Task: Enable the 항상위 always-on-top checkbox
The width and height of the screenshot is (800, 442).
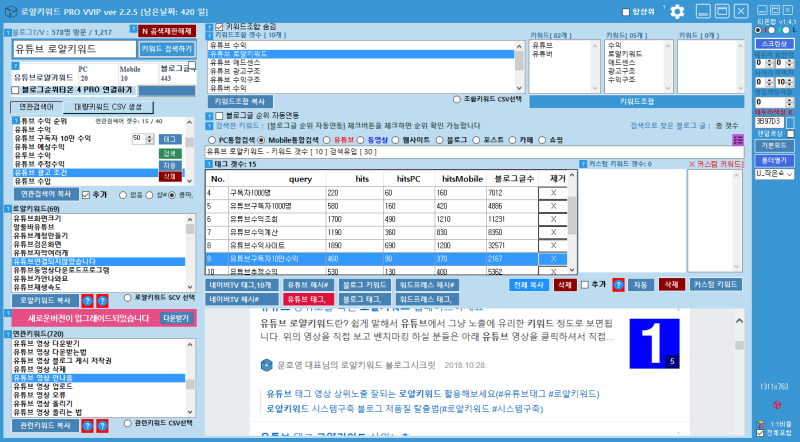Action: tap(626, 12)
